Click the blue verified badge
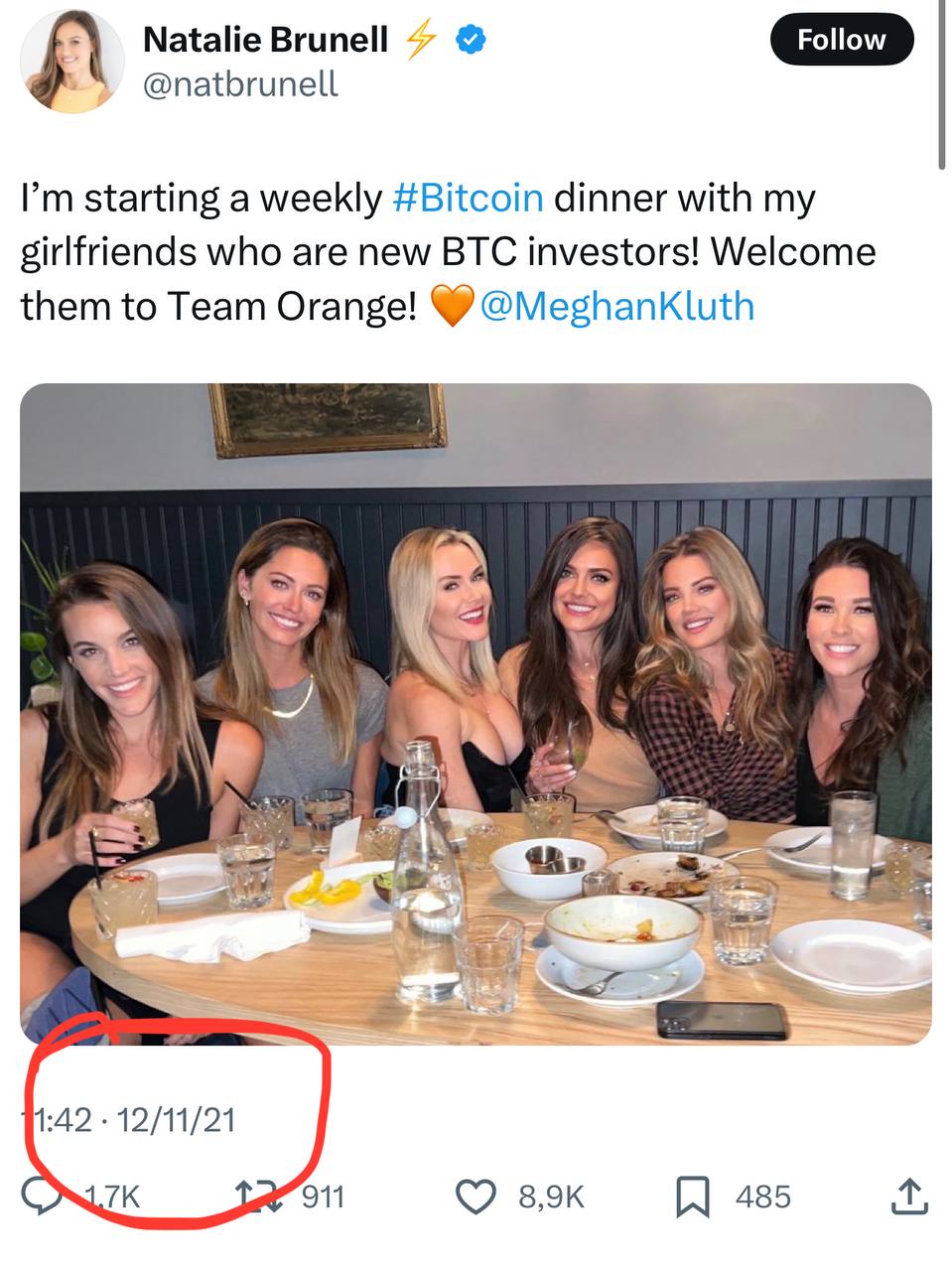Image resolution: width=952 pixels, height=1271 pixels. [470, 40]
